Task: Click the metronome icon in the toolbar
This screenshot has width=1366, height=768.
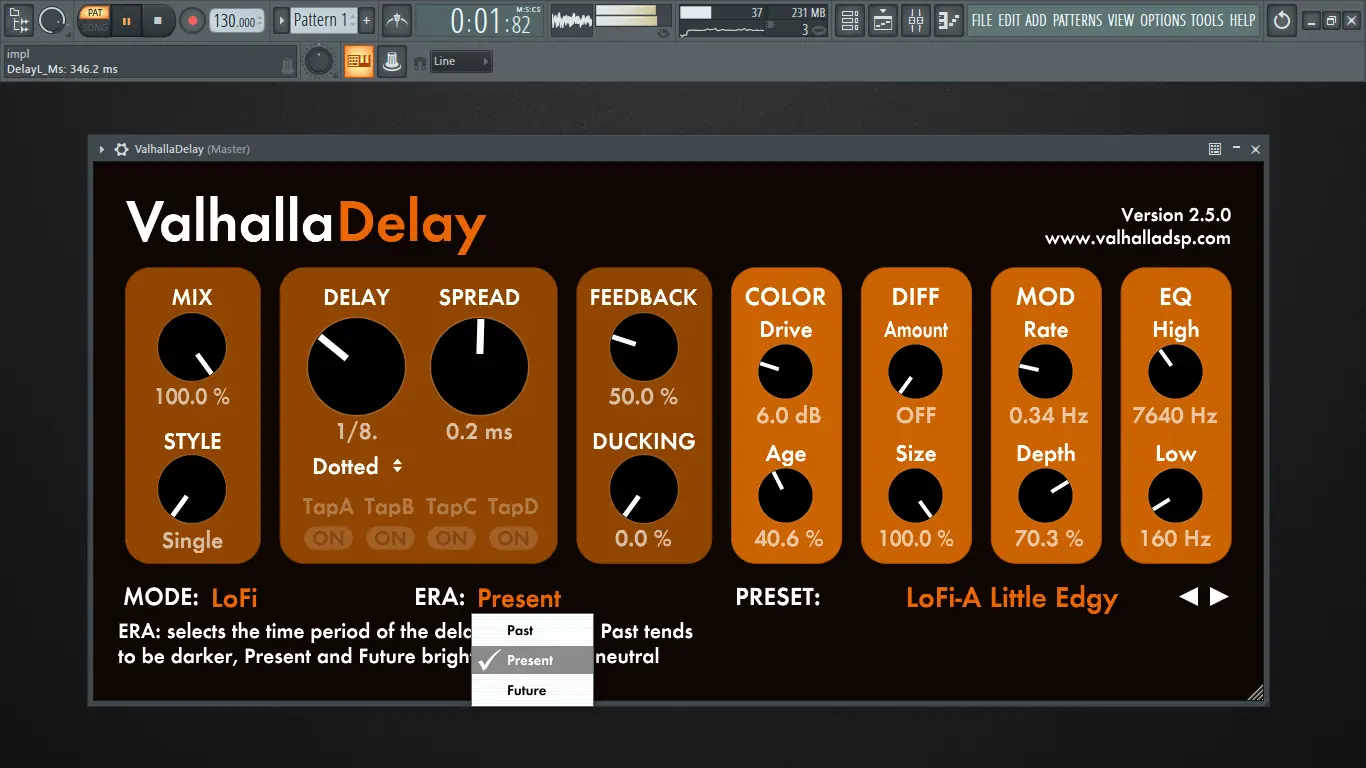Action: point(398,20)
